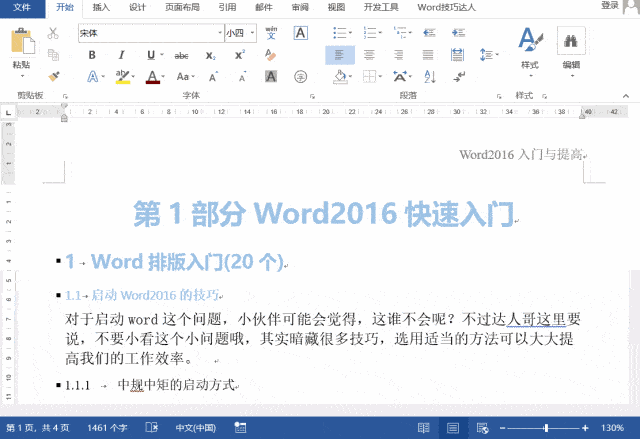The width and height of the screenshot is (640, 439).
Task: Click the Cut scissors icon
Action: pyautogui.click(x=53, y=33)
